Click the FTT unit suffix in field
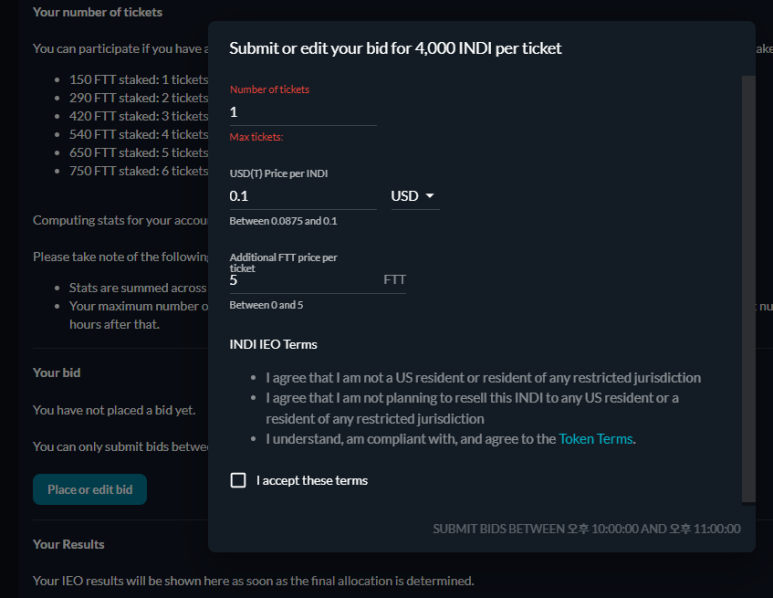The height and width of the screenshot is (598, 773). tap(394, 280)
